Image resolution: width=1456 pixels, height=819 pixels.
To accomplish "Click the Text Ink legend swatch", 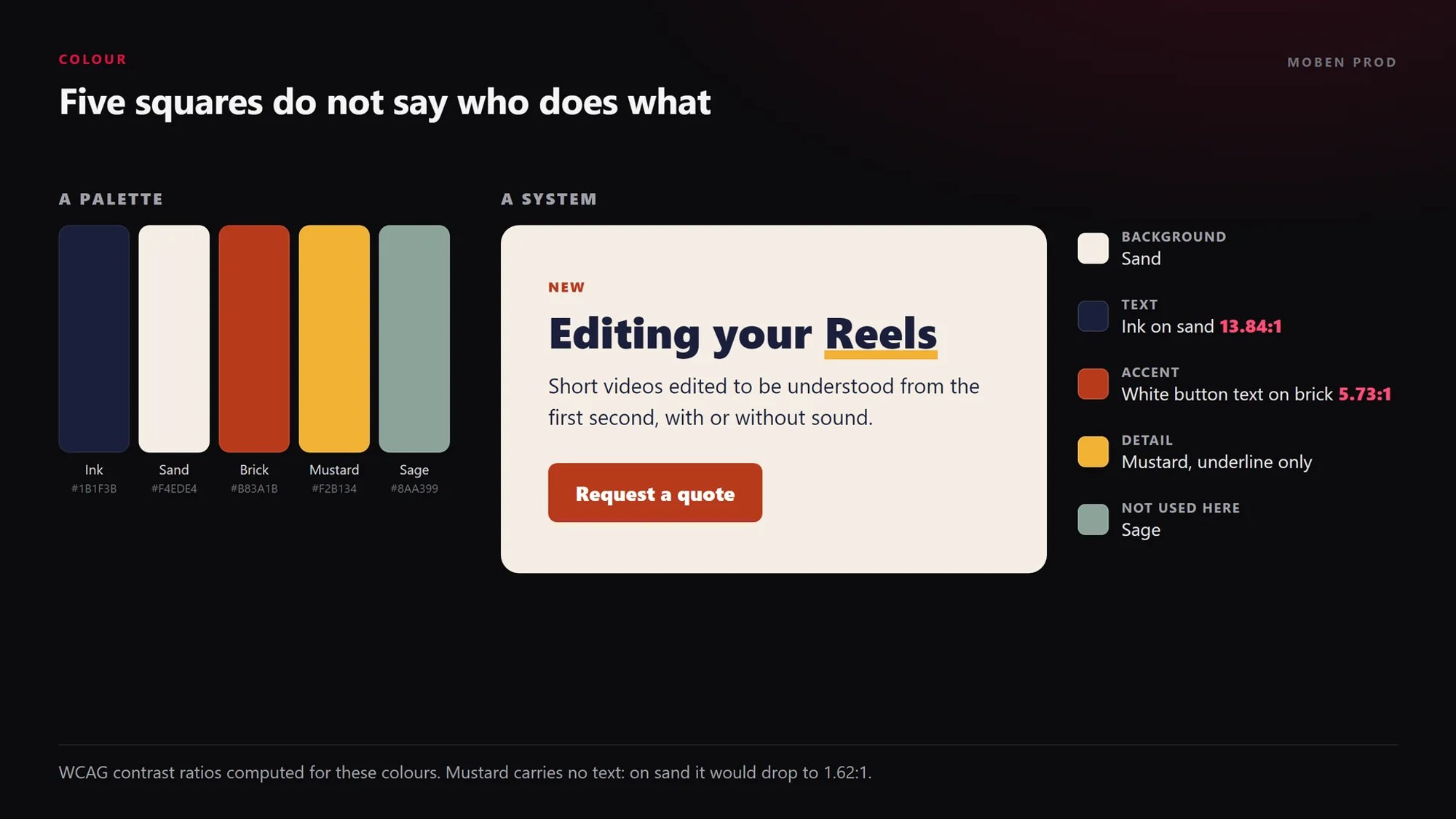I will click(x=1093, y=316).
